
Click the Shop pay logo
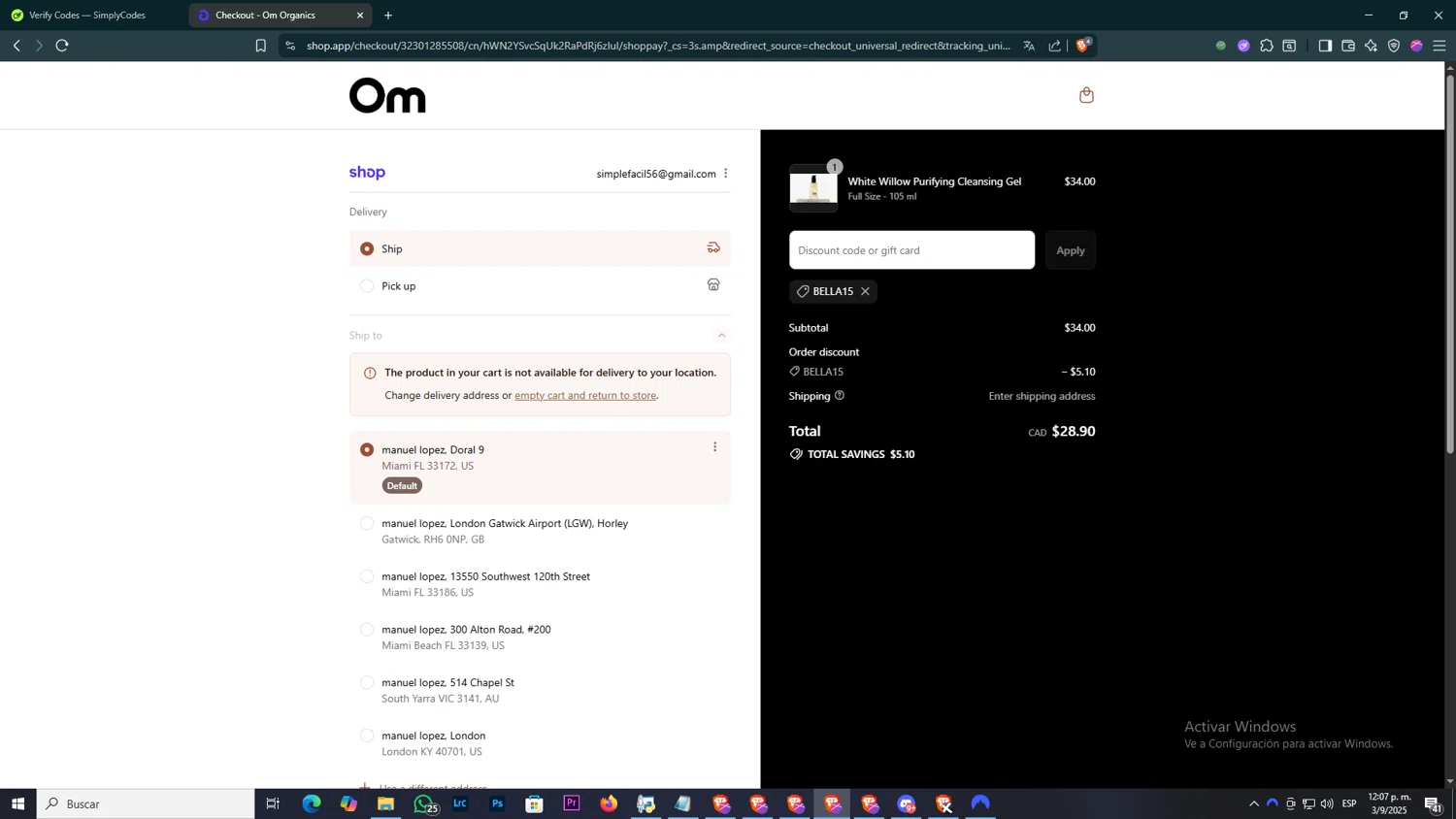point(367,173)
